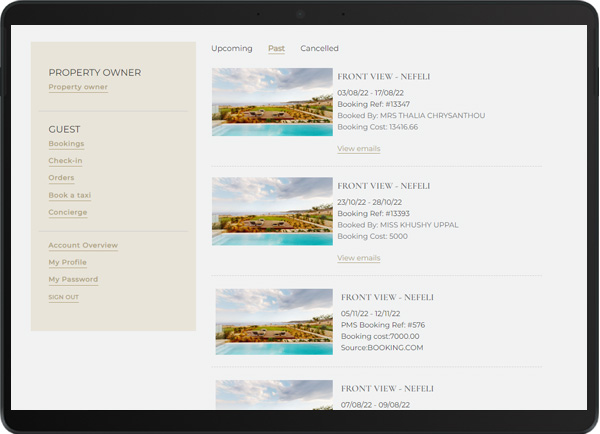
Task: Click the Front View - Nefeli title above 05/11/22
Action: [x=387, y=297]
